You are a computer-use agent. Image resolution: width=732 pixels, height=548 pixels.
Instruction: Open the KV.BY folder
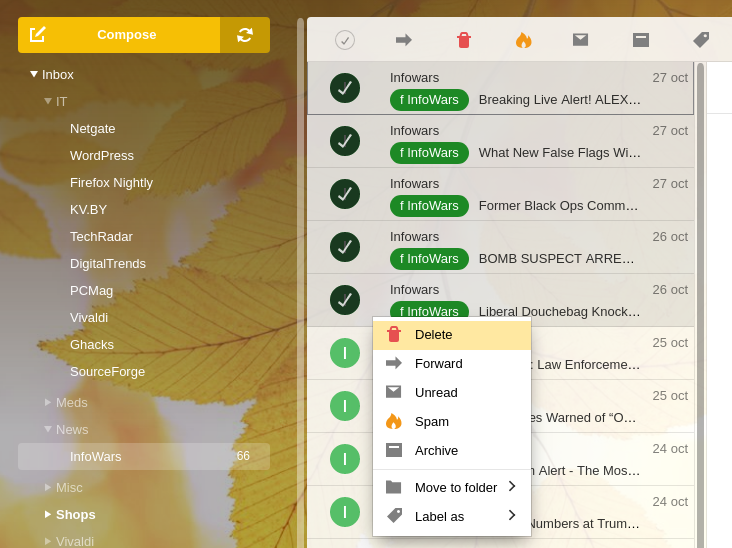coord(88,210)
